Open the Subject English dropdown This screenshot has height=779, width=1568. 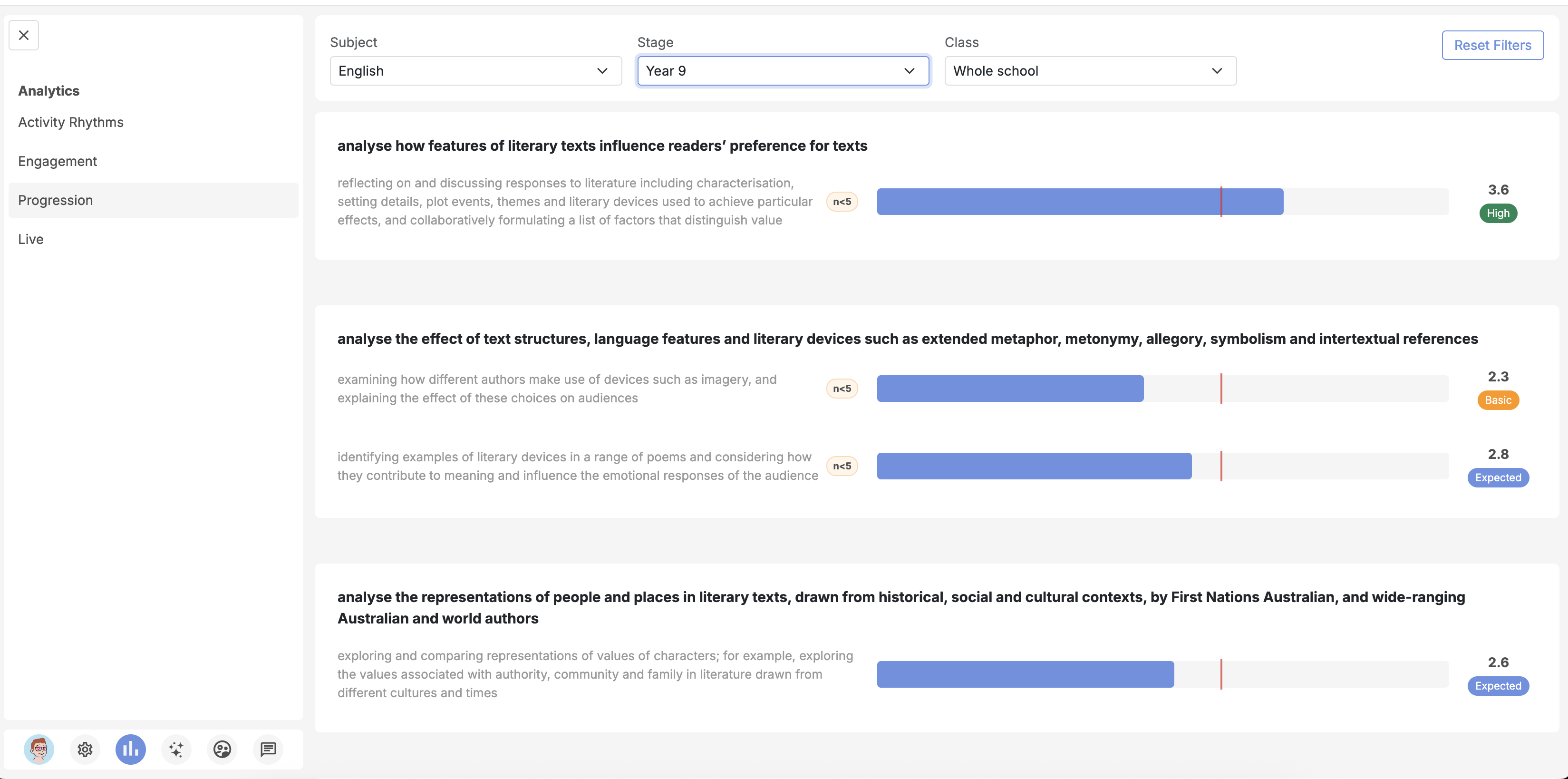click(x=475, y=71)
